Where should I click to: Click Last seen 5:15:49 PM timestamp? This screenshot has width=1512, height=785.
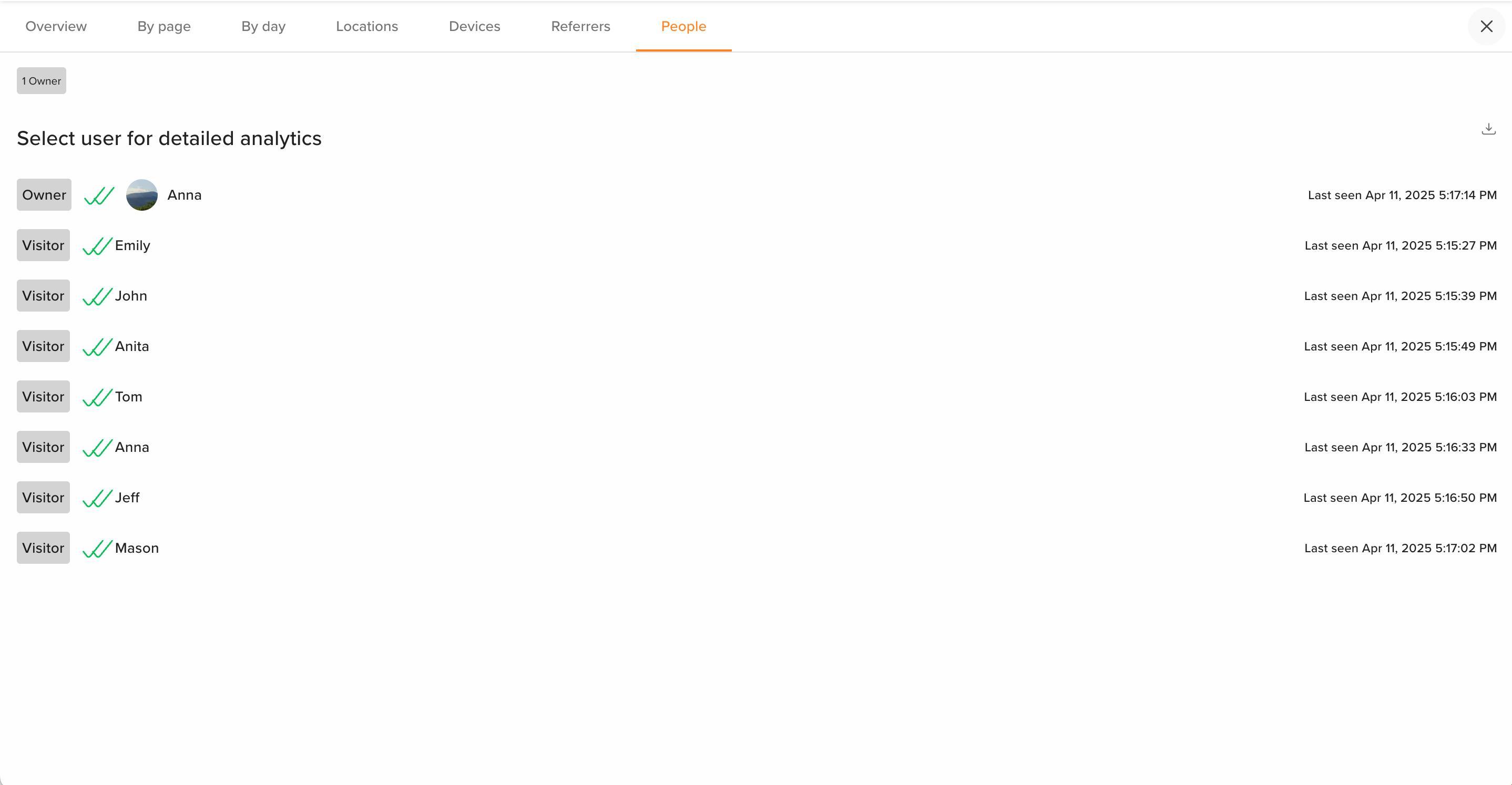tap(1401, 346)
